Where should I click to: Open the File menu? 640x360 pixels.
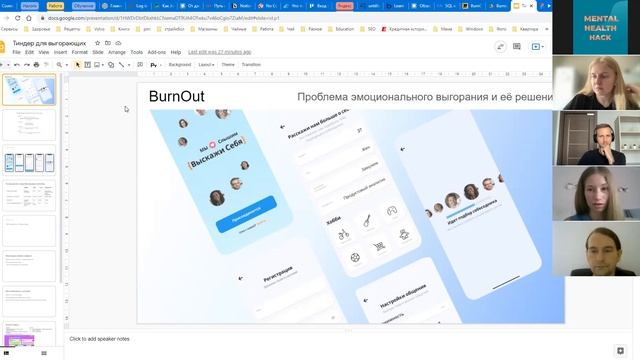click(16, 52)
